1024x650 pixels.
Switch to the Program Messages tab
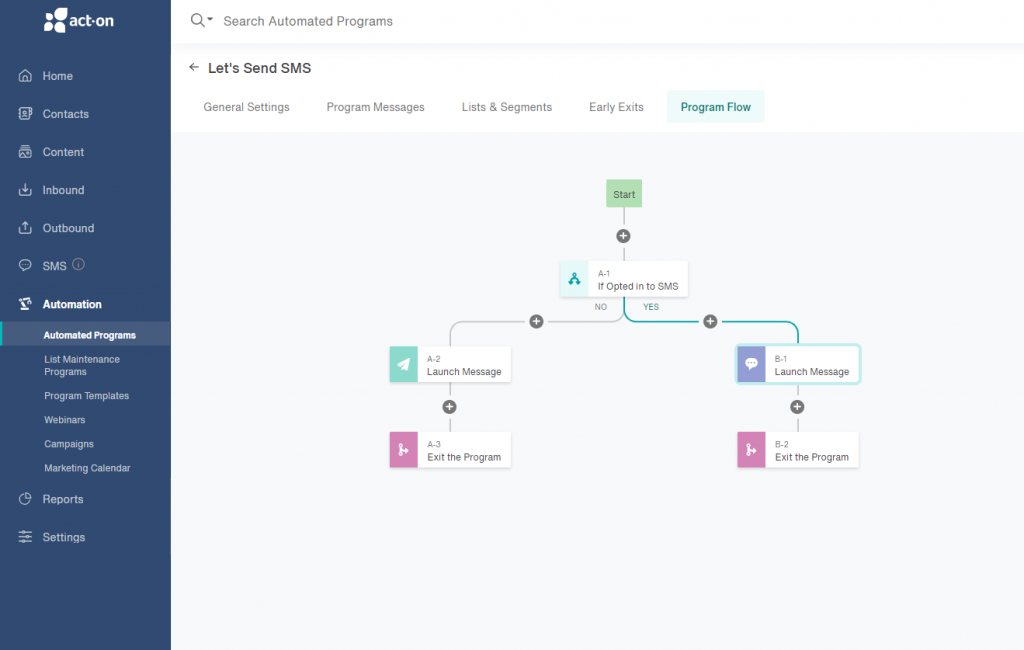click(x=375, y=106)
